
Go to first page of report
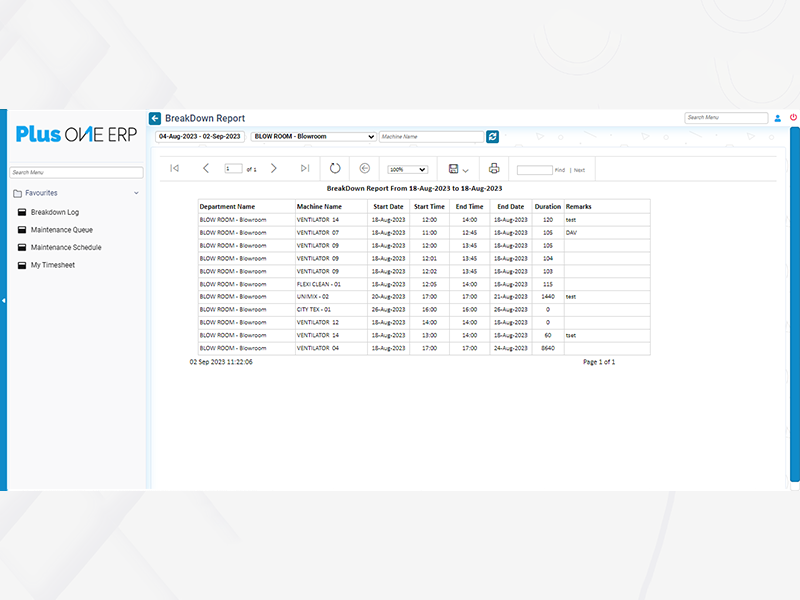click(x=174, y=169)
